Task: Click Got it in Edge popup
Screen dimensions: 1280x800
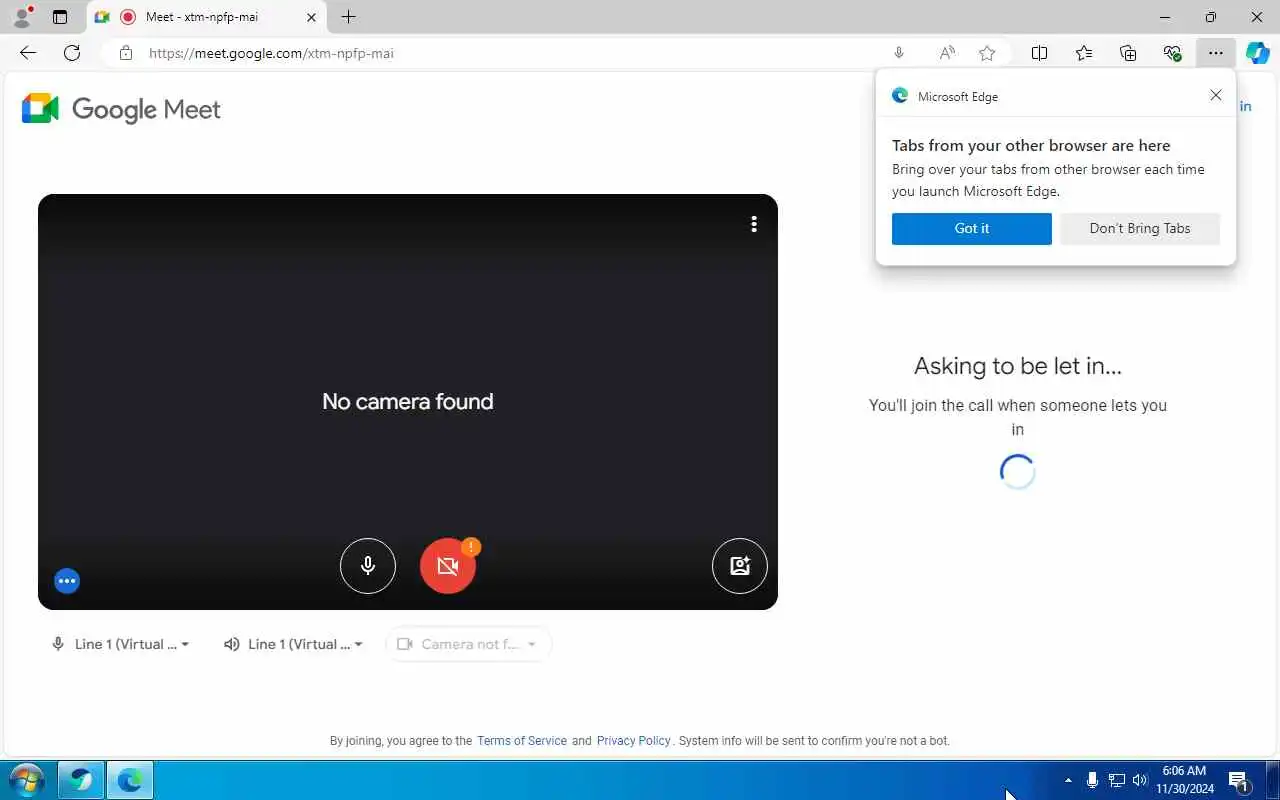Action: 972,228
